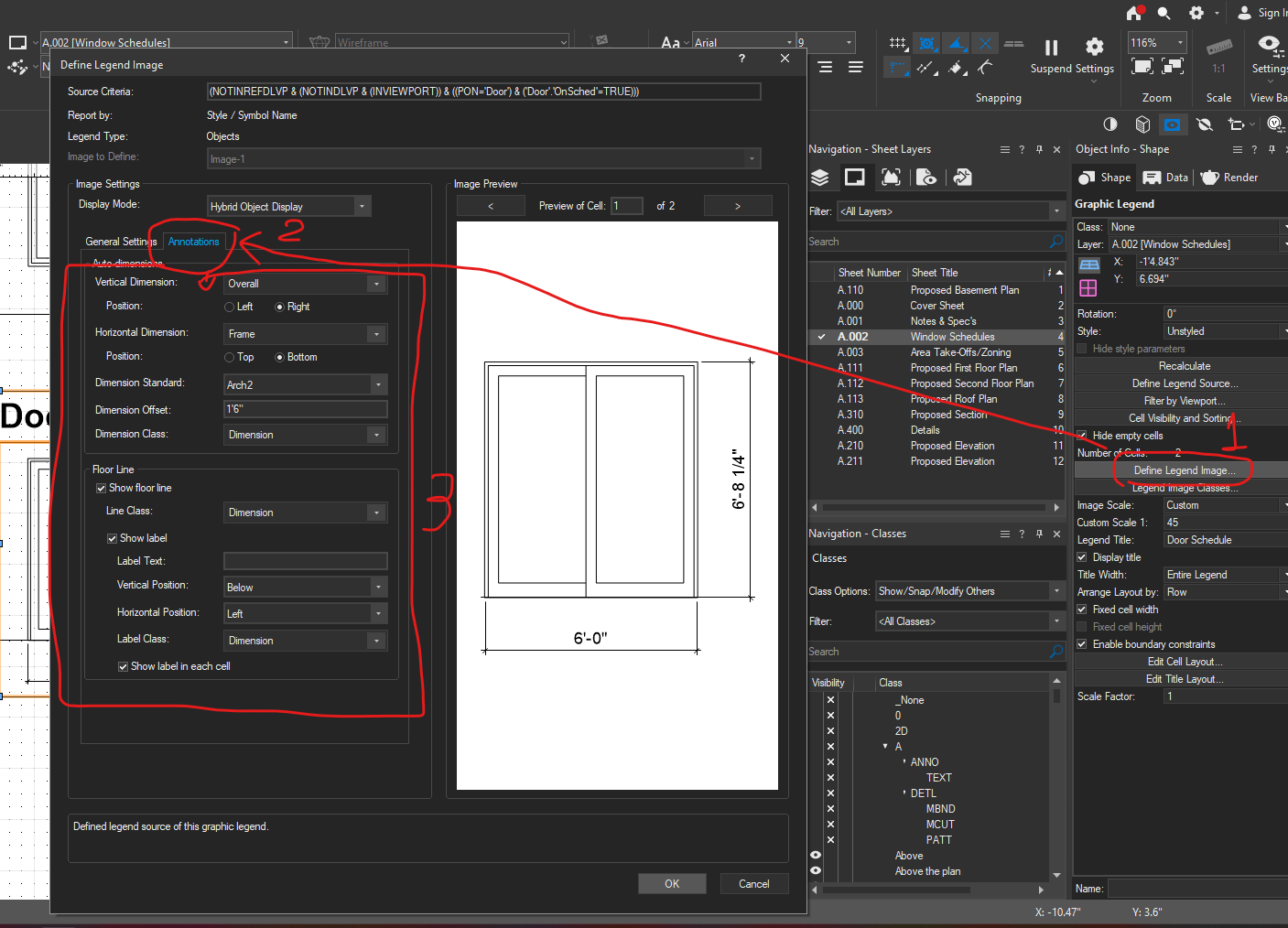Click the Suspend Snapping pause icon
Viewport: 1288px width, 928px height.
coord(1051,48)
